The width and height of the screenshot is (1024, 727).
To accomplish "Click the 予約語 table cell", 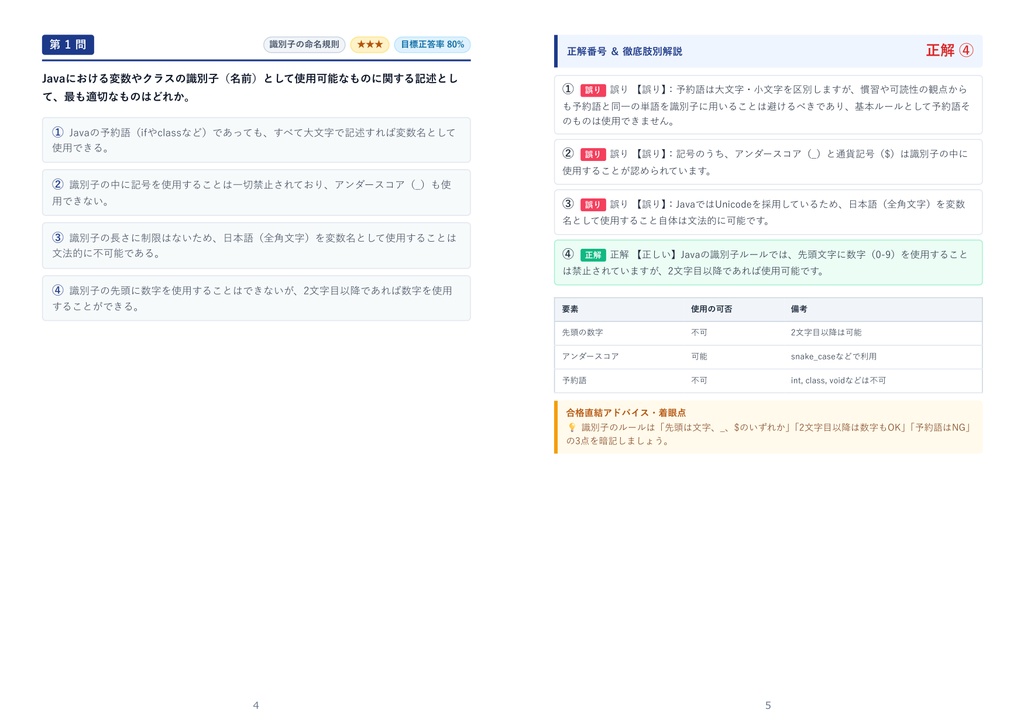I will [574, 380].
